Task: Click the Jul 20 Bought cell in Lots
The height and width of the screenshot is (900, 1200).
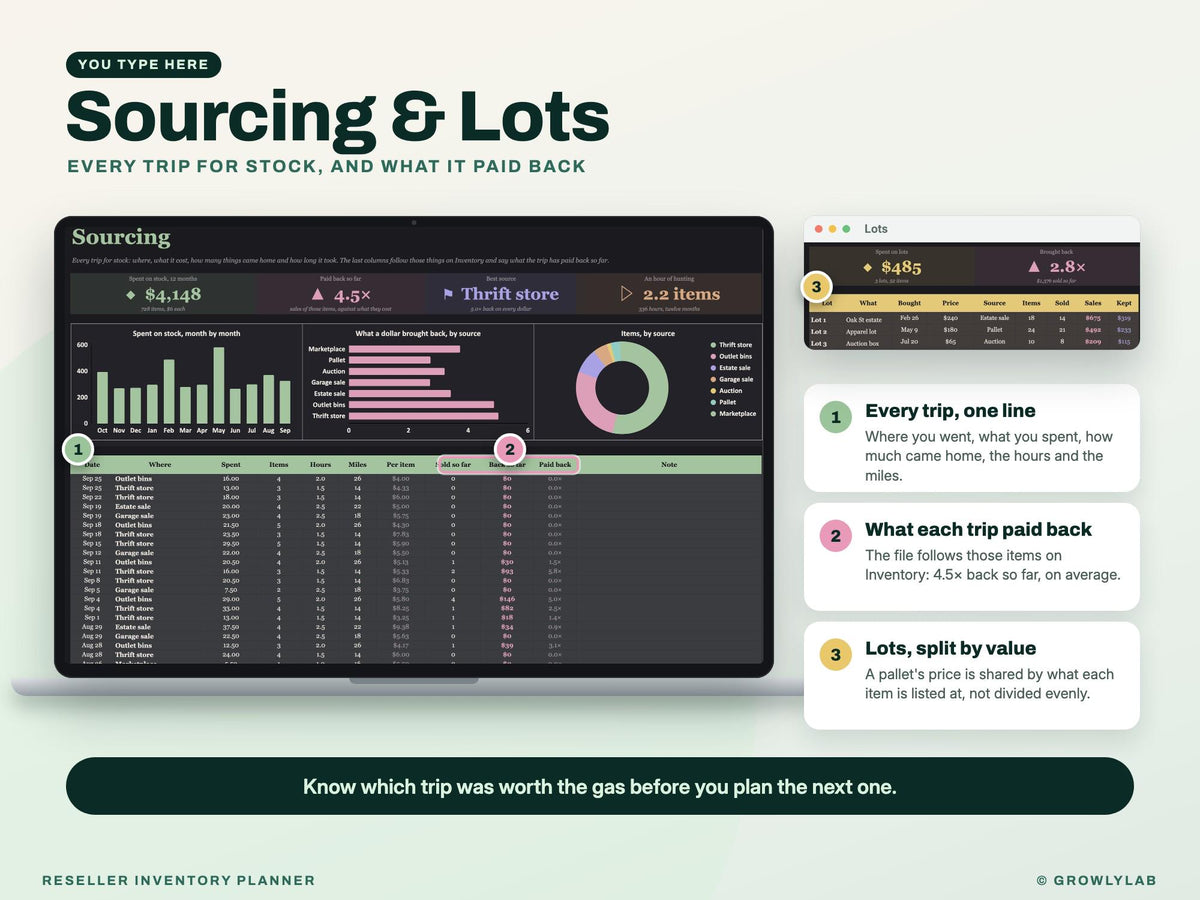Action: click(909, 343)
